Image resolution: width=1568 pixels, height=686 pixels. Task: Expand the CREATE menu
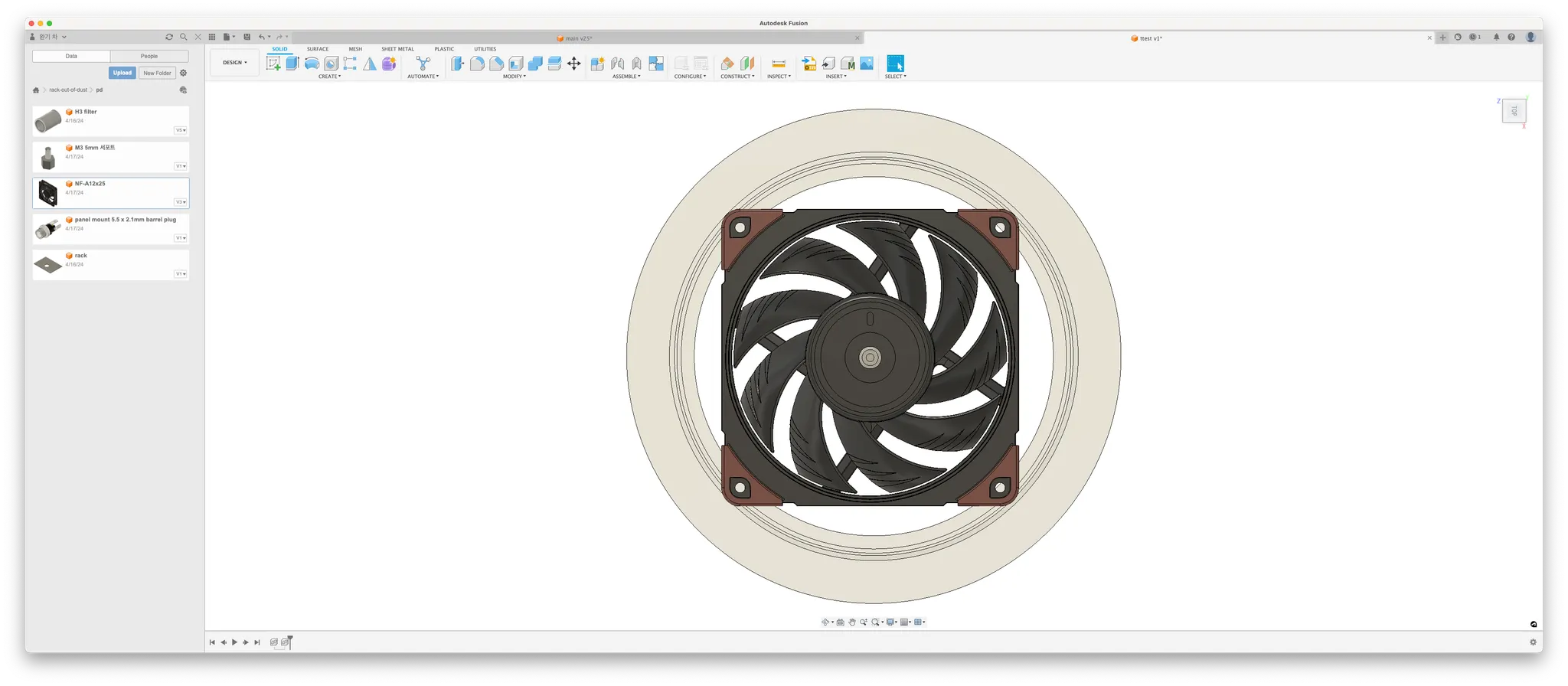pos(329,77)
